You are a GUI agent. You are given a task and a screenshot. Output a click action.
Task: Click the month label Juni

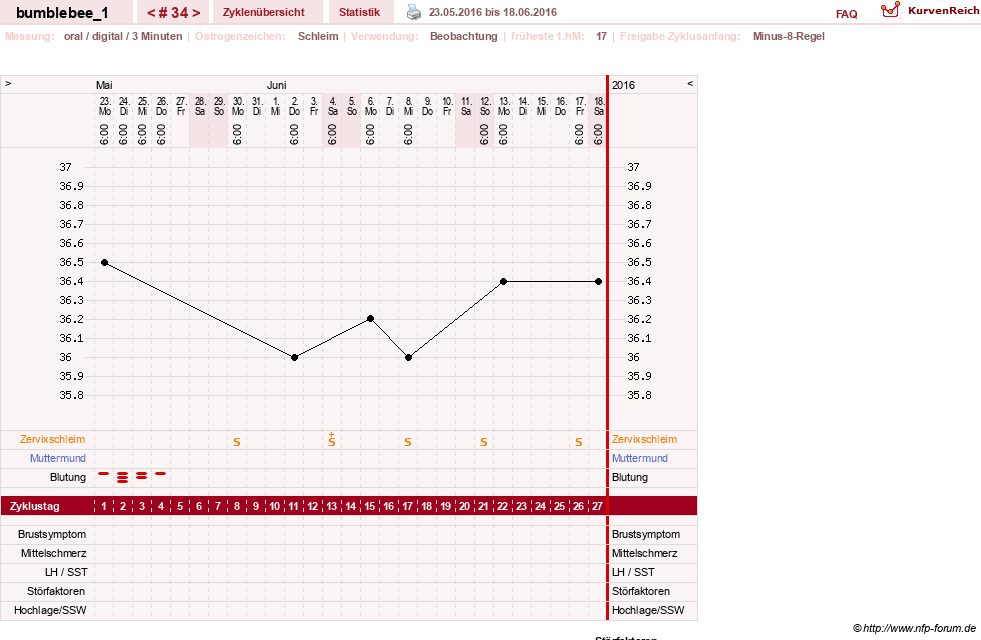point(277,84)
